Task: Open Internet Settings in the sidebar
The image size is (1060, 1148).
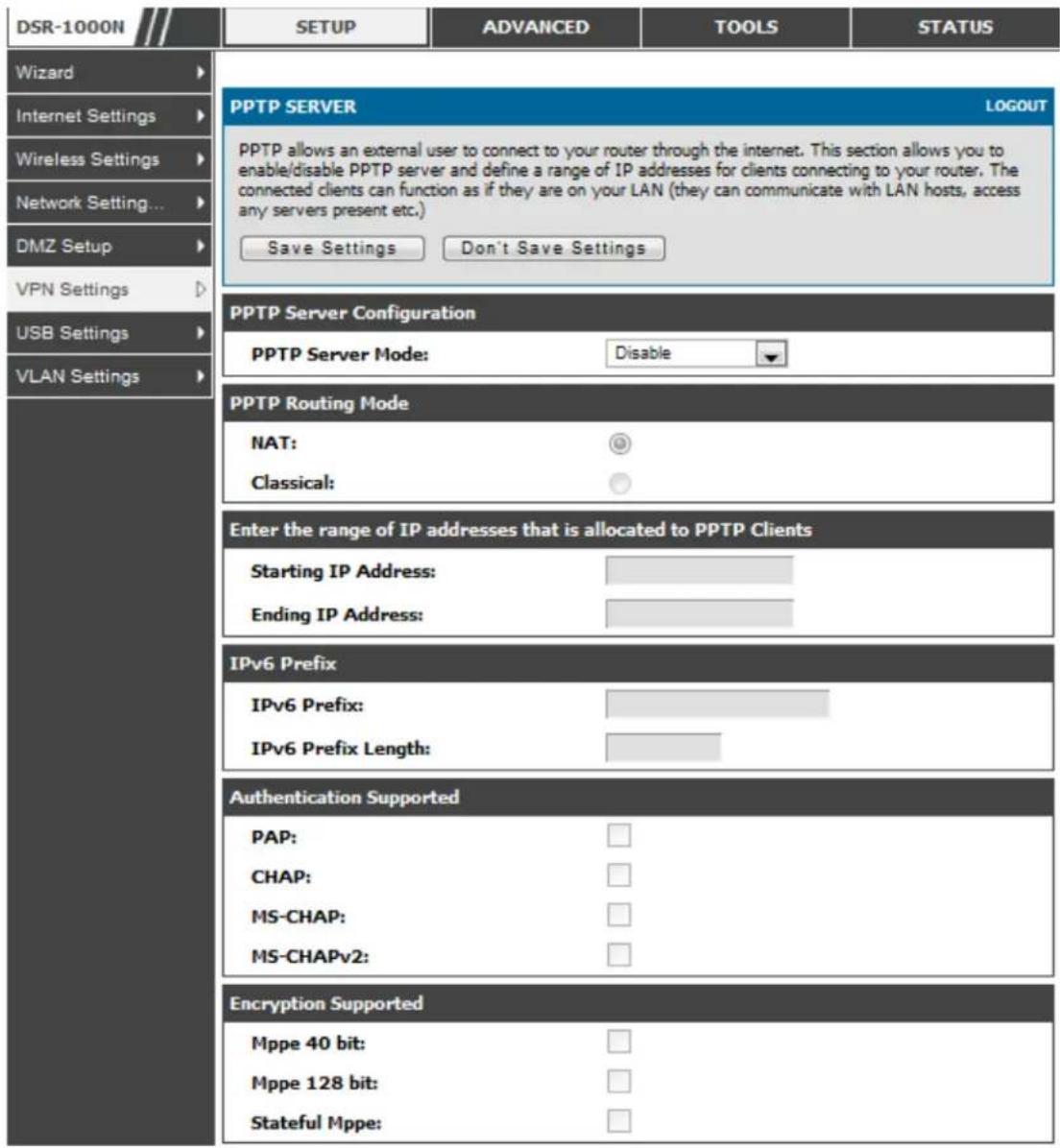Action: tap(109, 116)
